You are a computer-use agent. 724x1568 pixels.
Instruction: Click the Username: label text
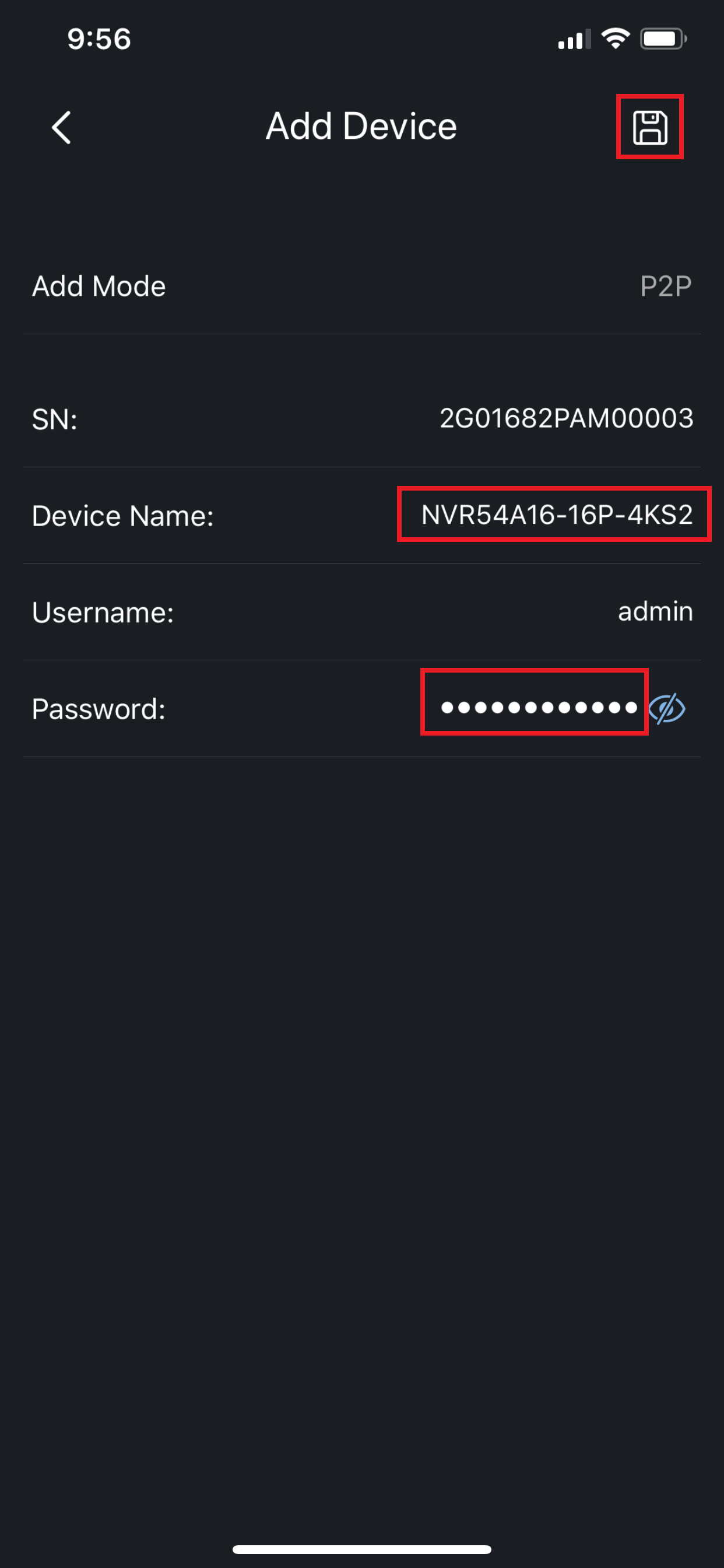point(103,612)
